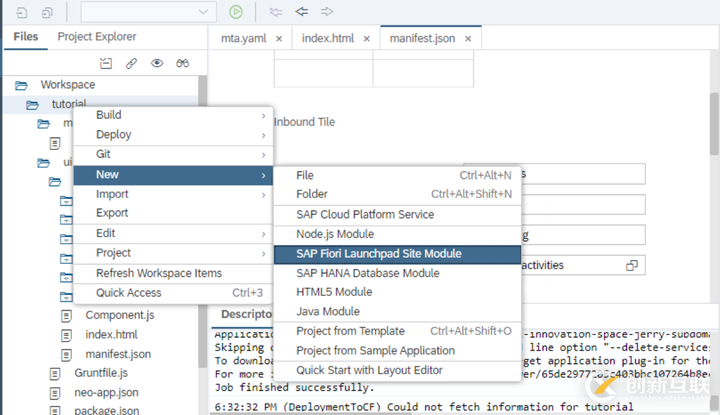Open the run configuration dropdown
The height and width of the screenshot is (415, 720).
pyautogui.click(x=148, y=12)
